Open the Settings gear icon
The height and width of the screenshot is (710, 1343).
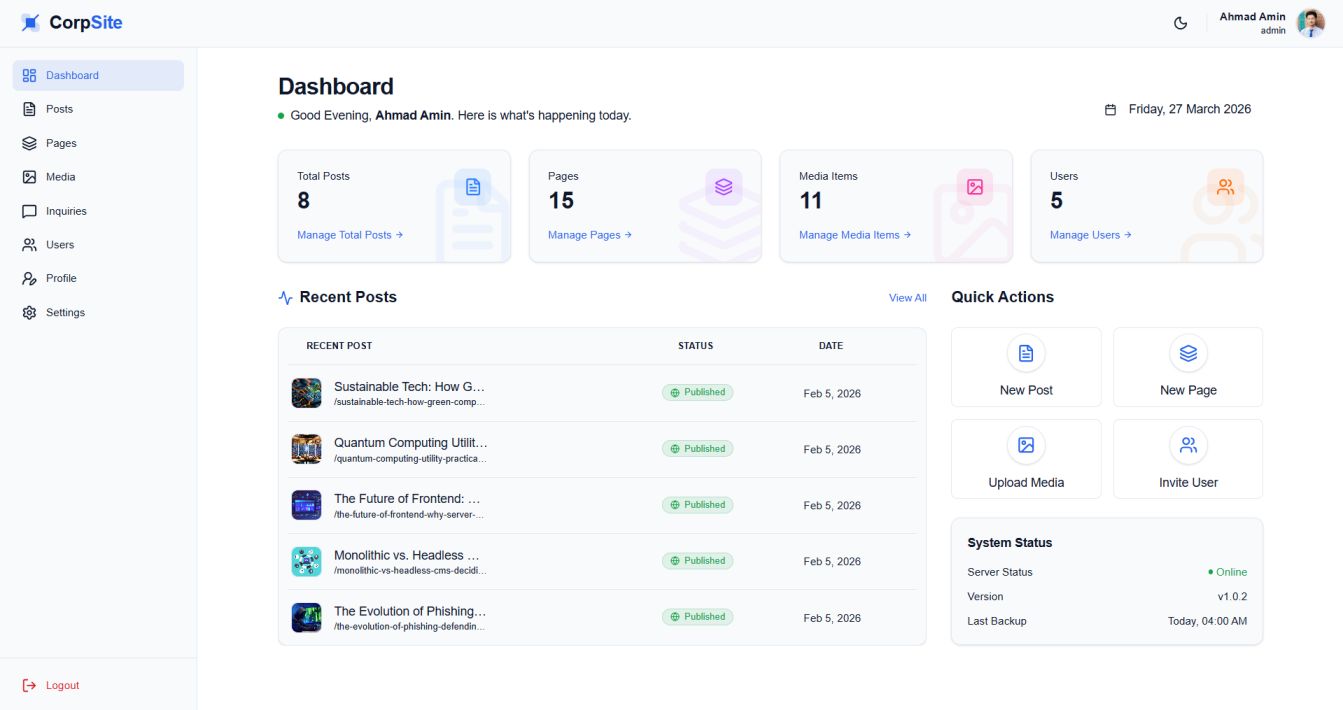tap(29, 312)
